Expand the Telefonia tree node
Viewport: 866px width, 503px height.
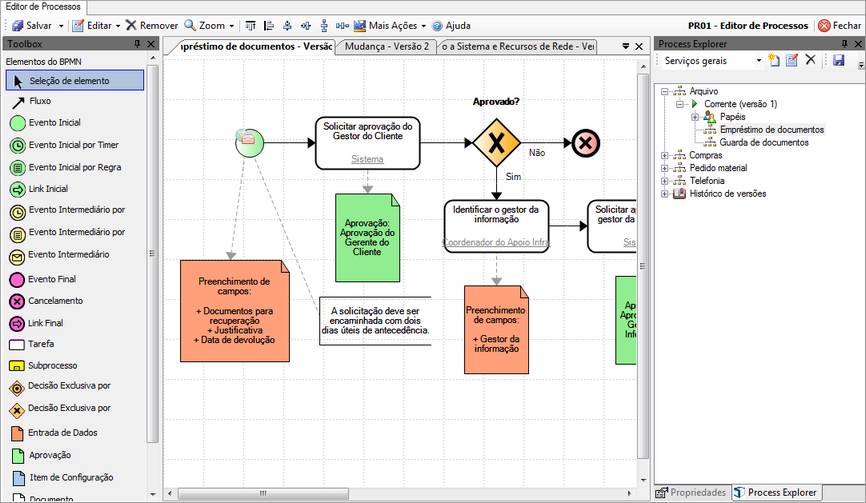point(665,181)
